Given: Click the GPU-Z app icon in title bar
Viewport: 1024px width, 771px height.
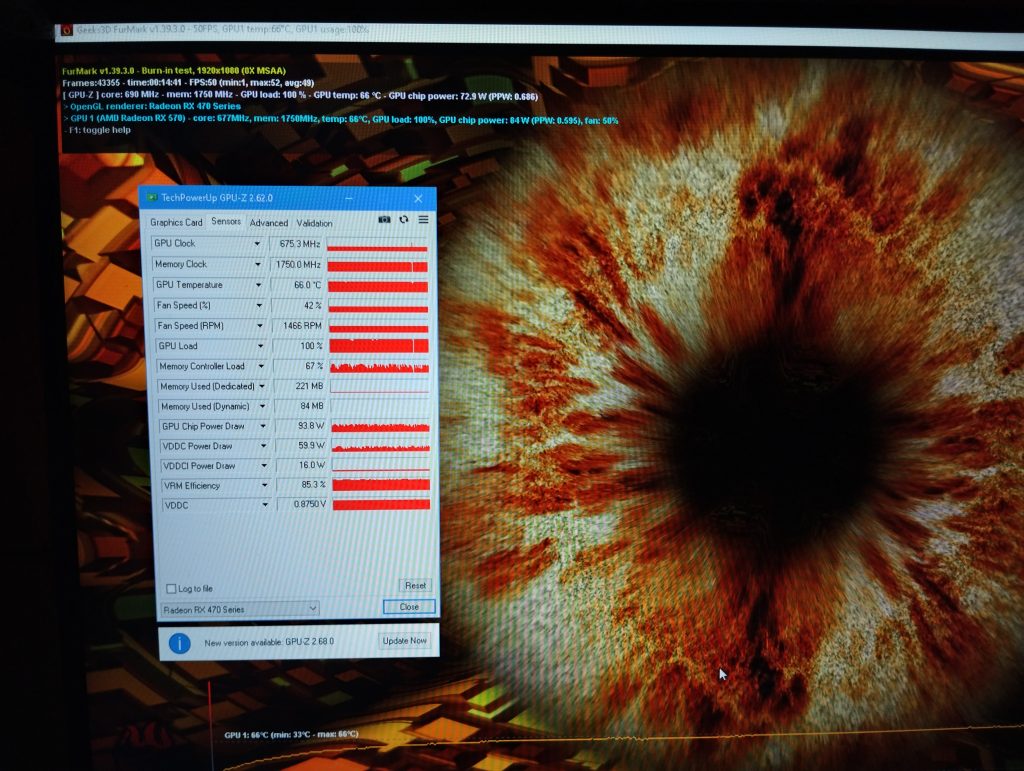Looking at the screenshot, I should 152,198.
